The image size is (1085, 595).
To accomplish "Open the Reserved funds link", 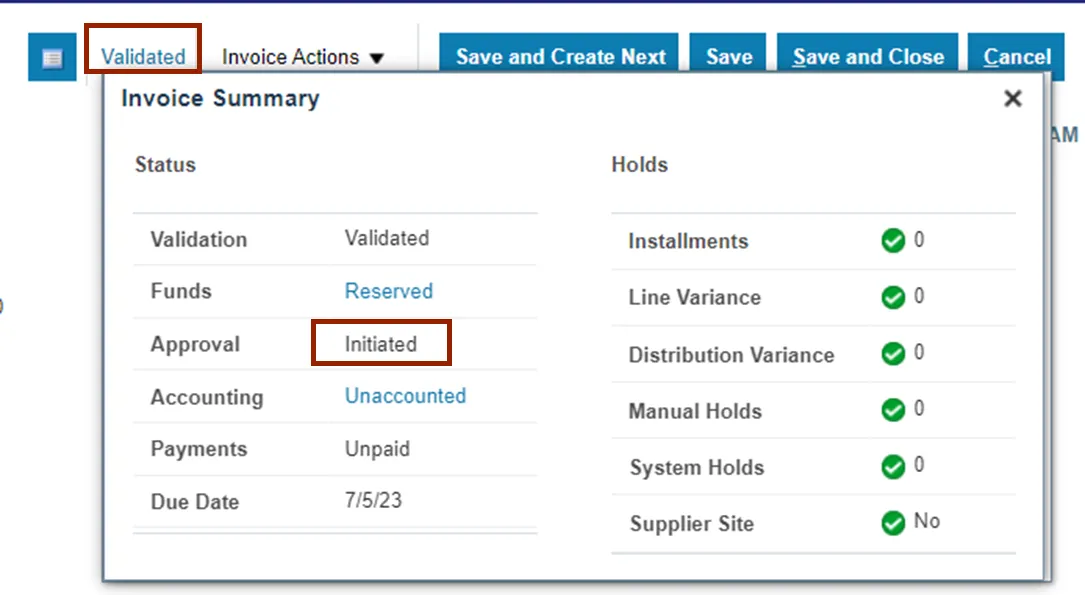I will (388, 291).
